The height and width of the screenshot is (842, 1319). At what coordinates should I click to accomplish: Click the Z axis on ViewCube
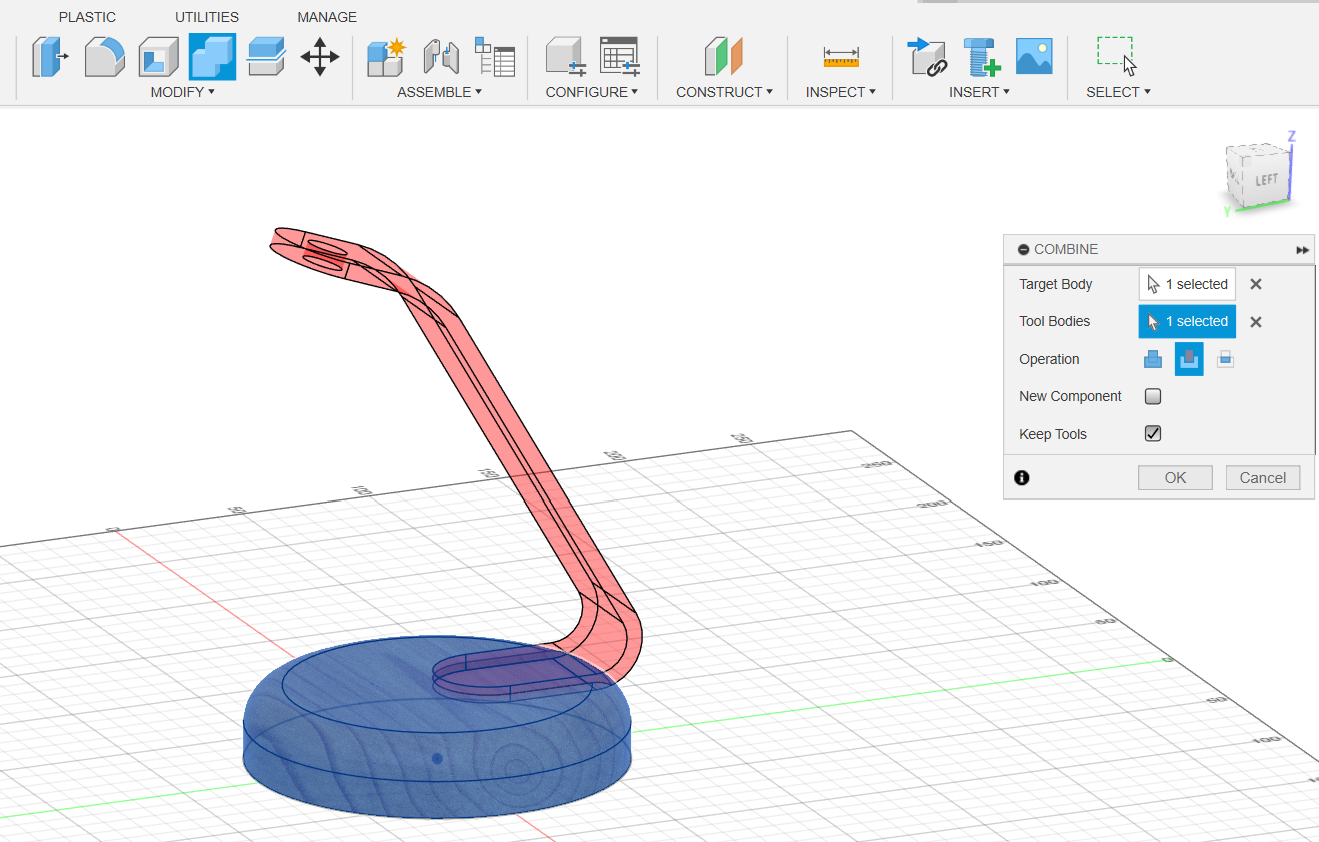pos(1292,137)
